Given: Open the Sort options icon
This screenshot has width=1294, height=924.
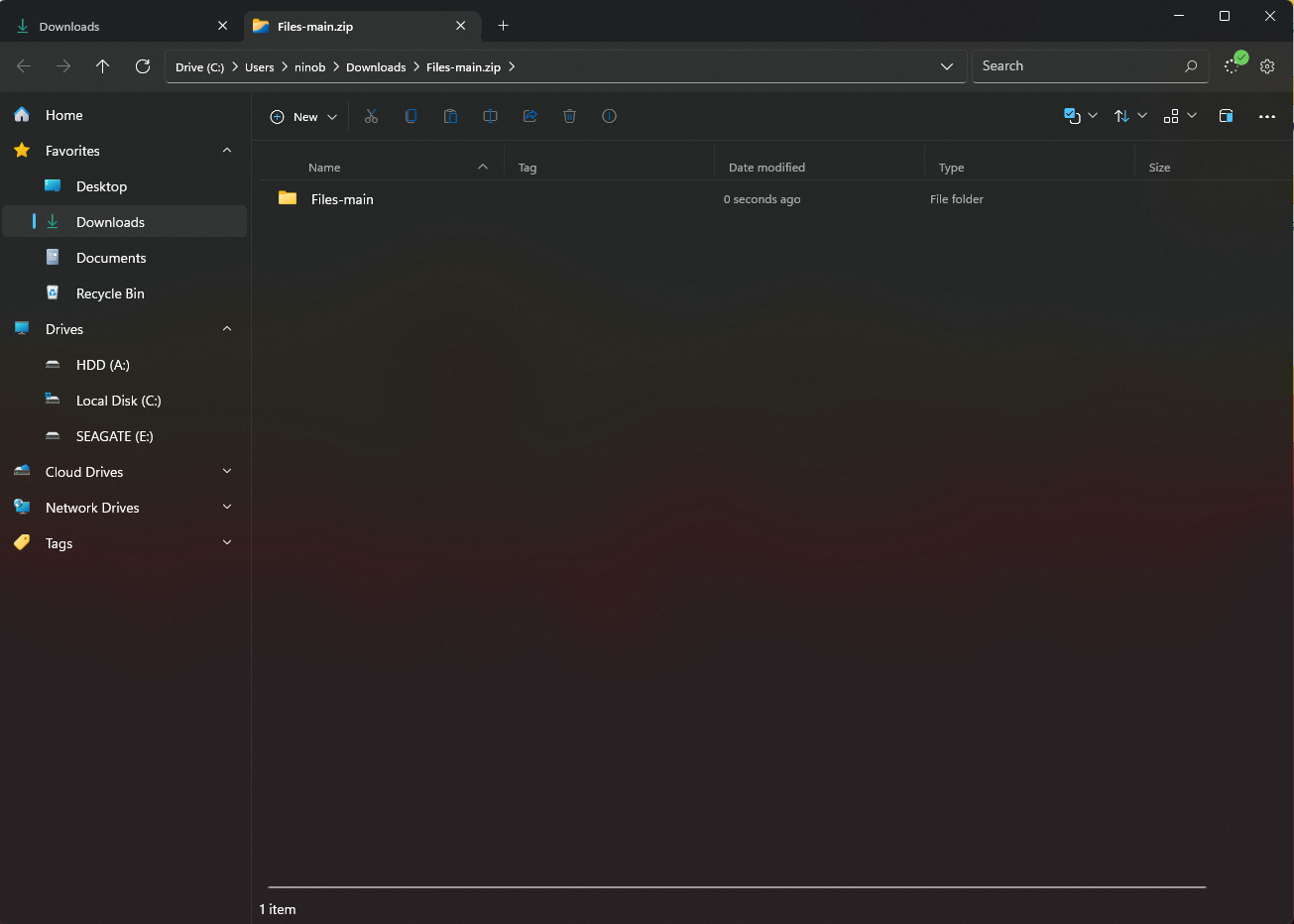Looking at the screenshot, I should pyautogui.click(x=1129, y=116).
